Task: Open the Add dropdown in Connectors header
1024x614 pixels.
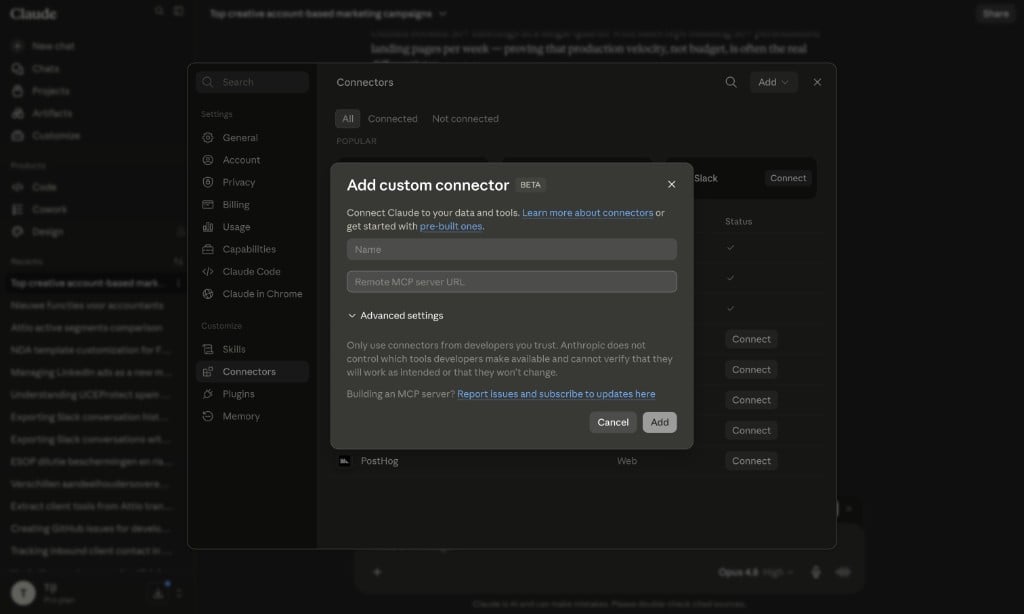Action: click(x=773, y=82)
